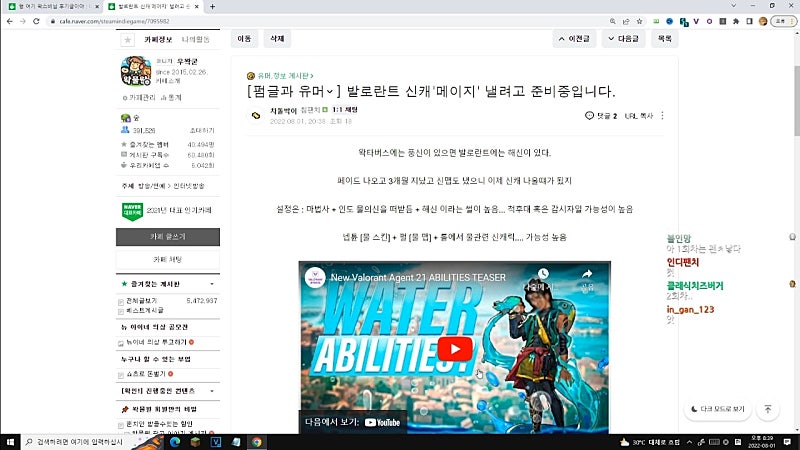The width and height of the screenshot is (800, 450).
Task: Open comments via 댓글 2 icon
Action: (601, 116)
